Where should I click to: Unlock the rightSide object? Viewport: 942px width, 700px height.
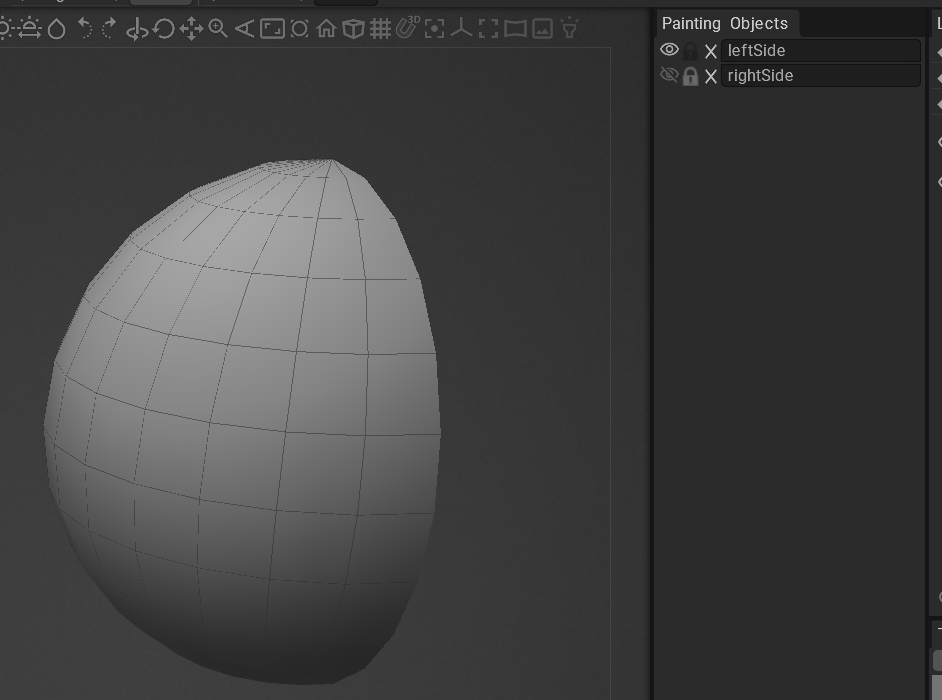[690, 76]
